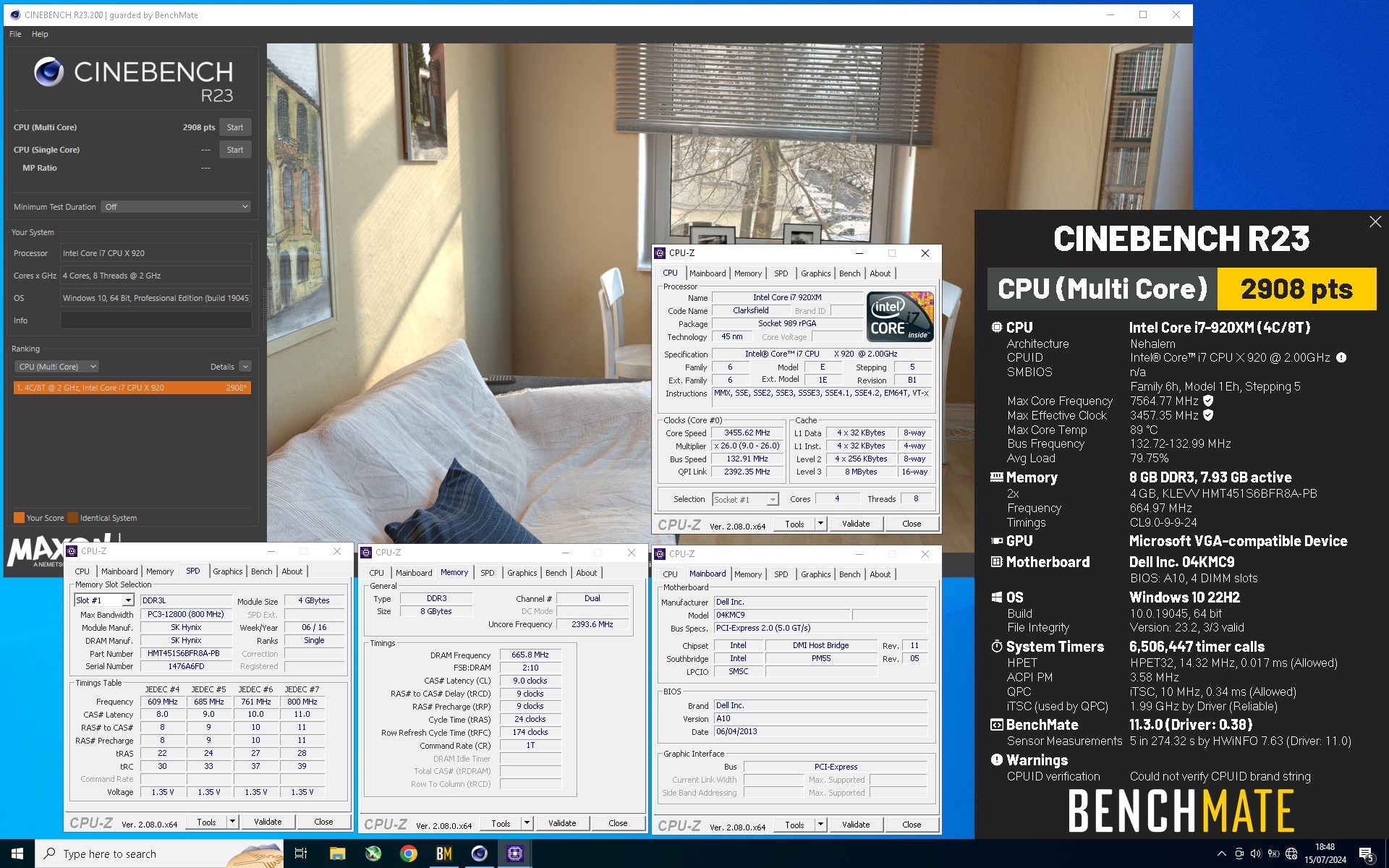This screenshot has height=868, width=1389.
Task: Click the Info field under Your System
Action: coord(156,320)
